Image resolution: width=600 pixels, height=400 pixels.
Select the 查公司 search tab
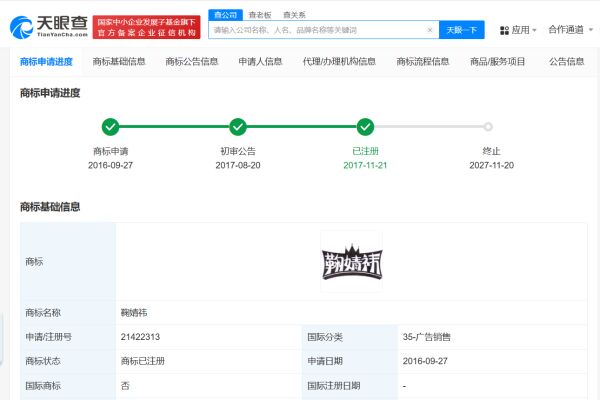click(x=224, y=14)
